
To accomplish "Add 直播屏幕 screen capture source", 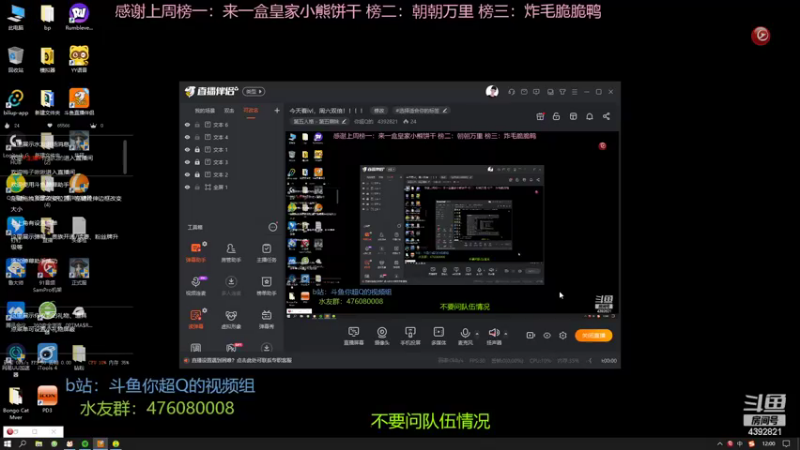I will 354,336.
